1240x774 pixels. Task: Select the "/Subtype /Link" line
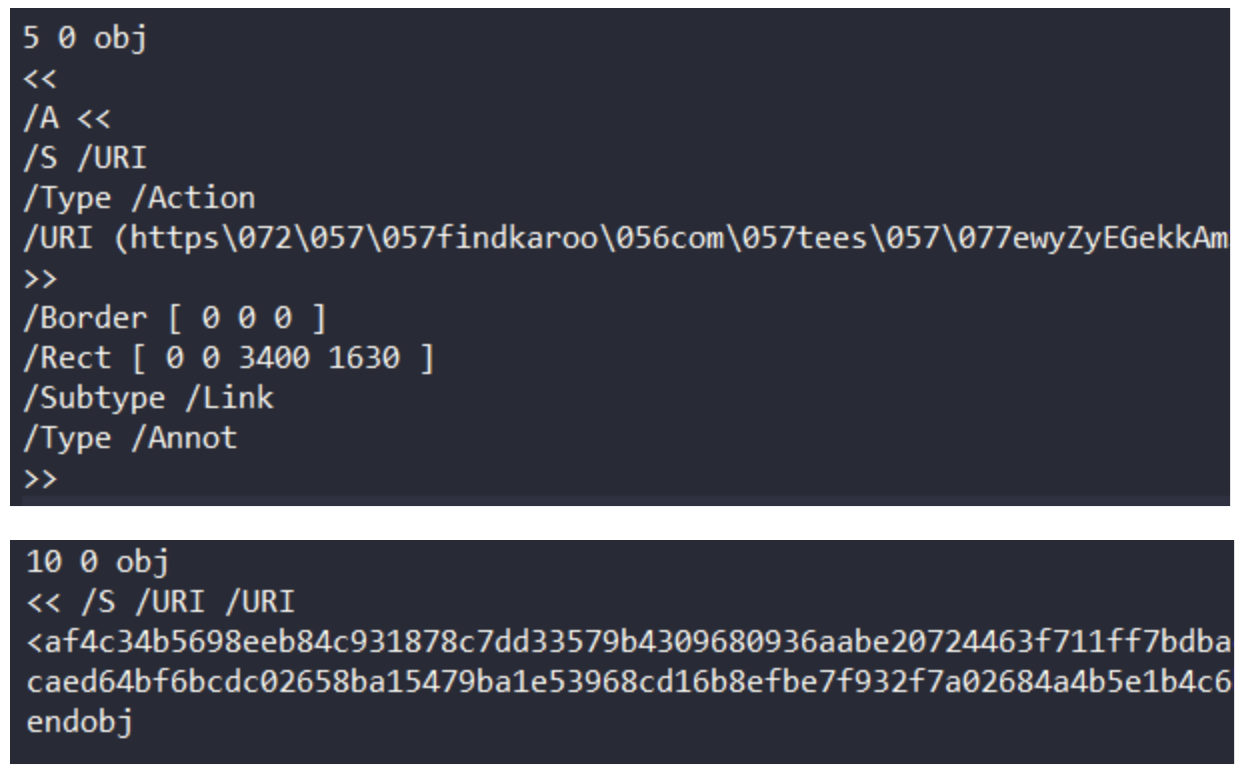(x=148, y=397)
